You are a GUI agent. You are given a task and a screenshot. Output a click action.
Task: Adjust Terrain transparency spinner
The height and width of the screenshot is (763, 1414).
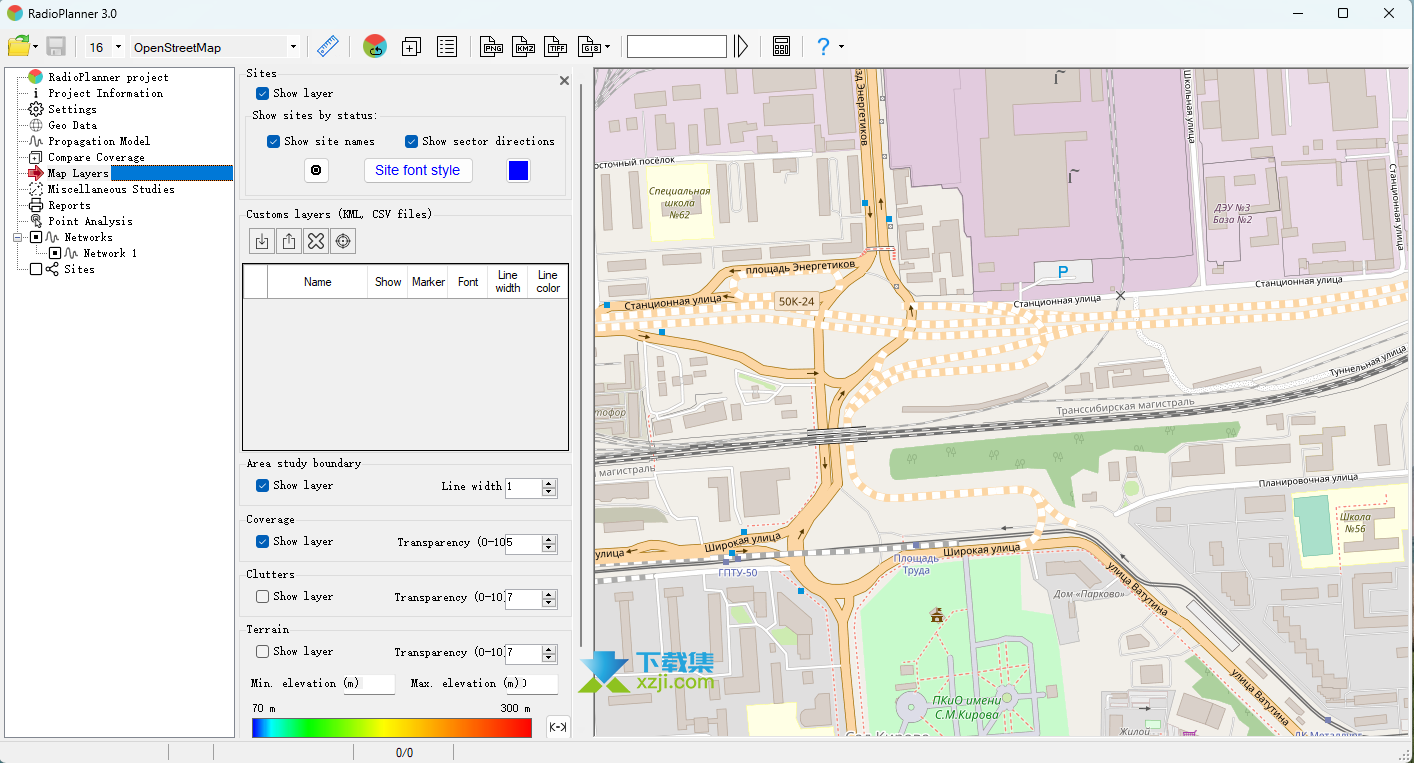point(549,654)
